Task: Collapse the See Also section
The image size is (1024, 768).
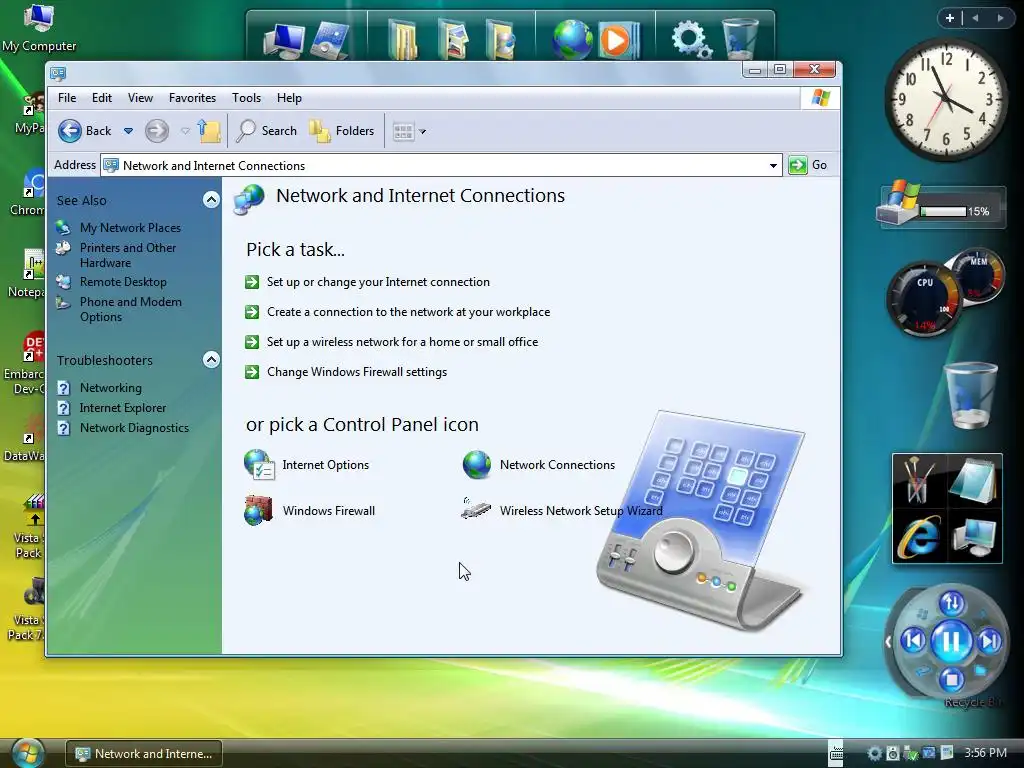Action: tap(211, 200)
